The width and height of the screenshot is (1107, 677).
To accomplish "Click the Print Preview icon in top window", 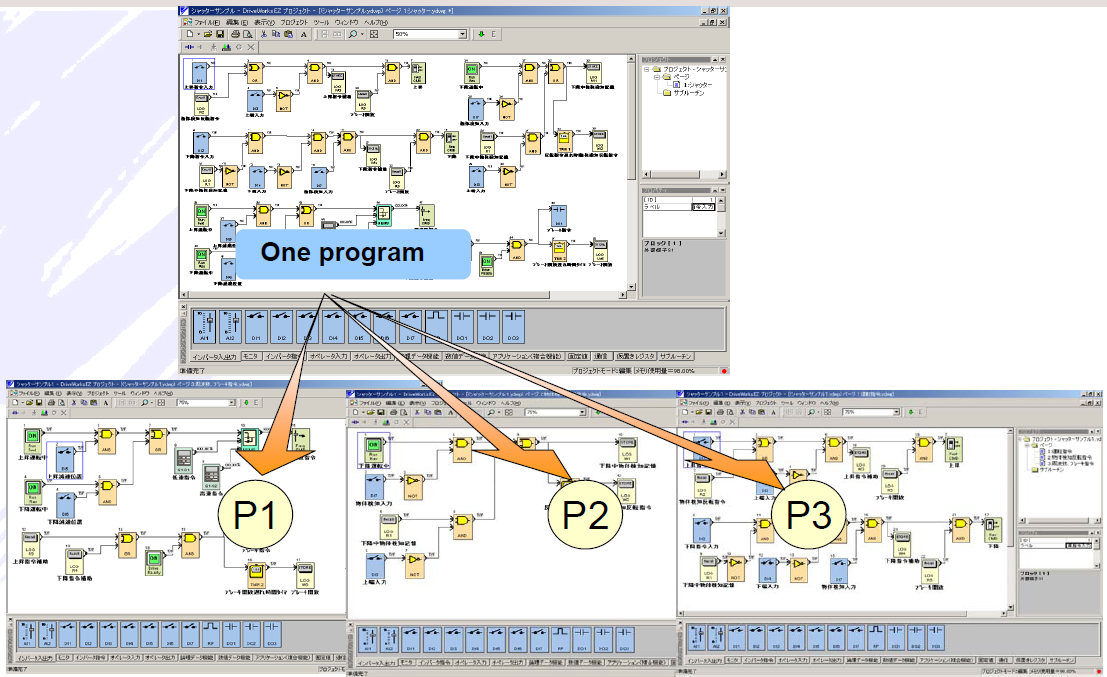I will (248, 34).
